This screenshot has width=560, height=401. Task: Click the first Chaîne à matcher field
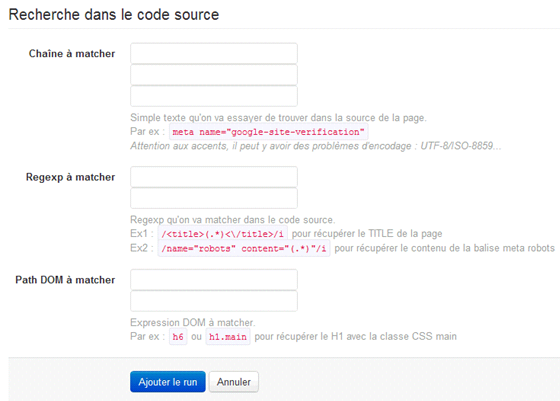click(214, 54)
